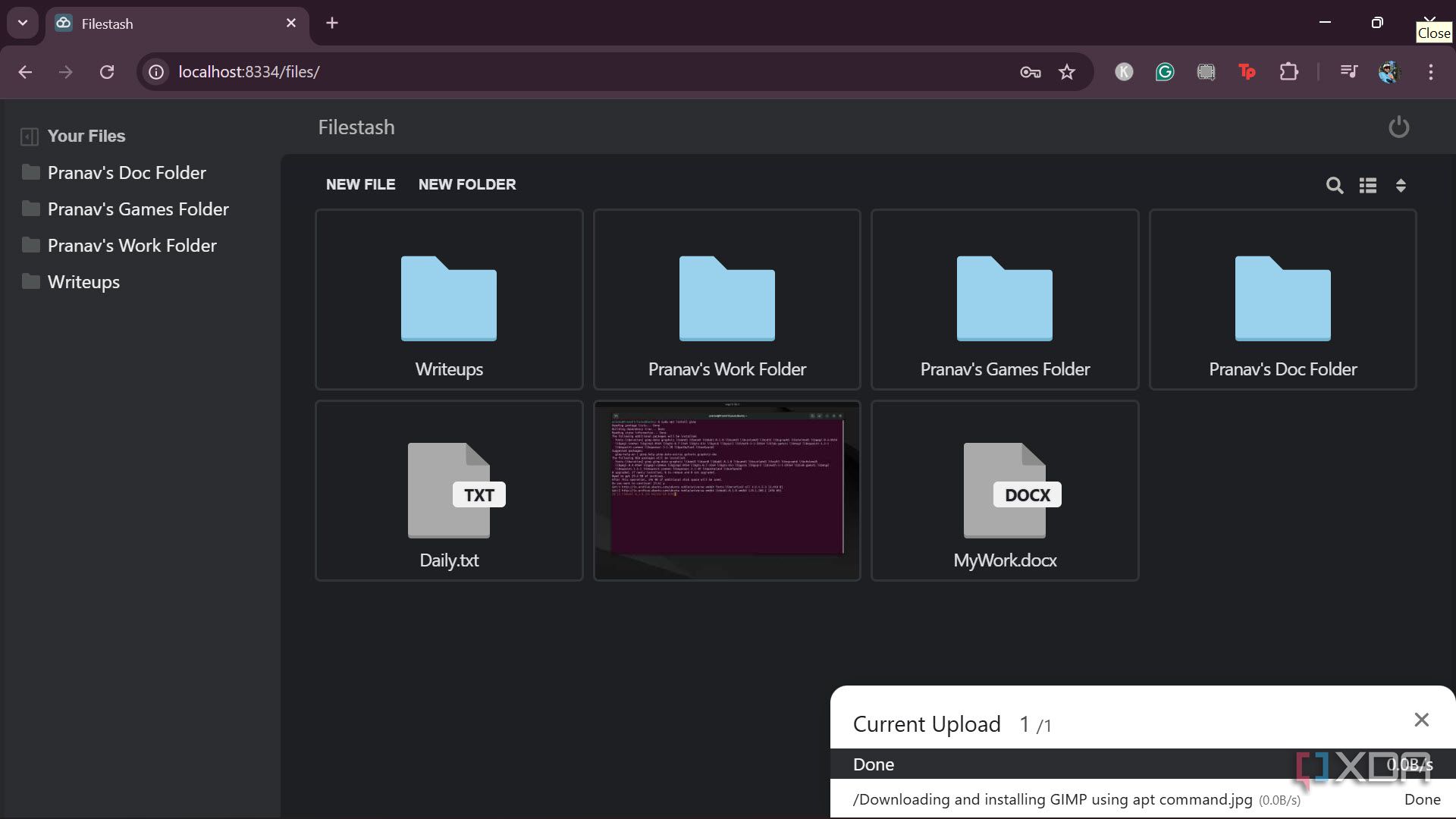This screenshot has width=1456, height=819.
Task: Close the Filestash tab
Action: (291, 24)
